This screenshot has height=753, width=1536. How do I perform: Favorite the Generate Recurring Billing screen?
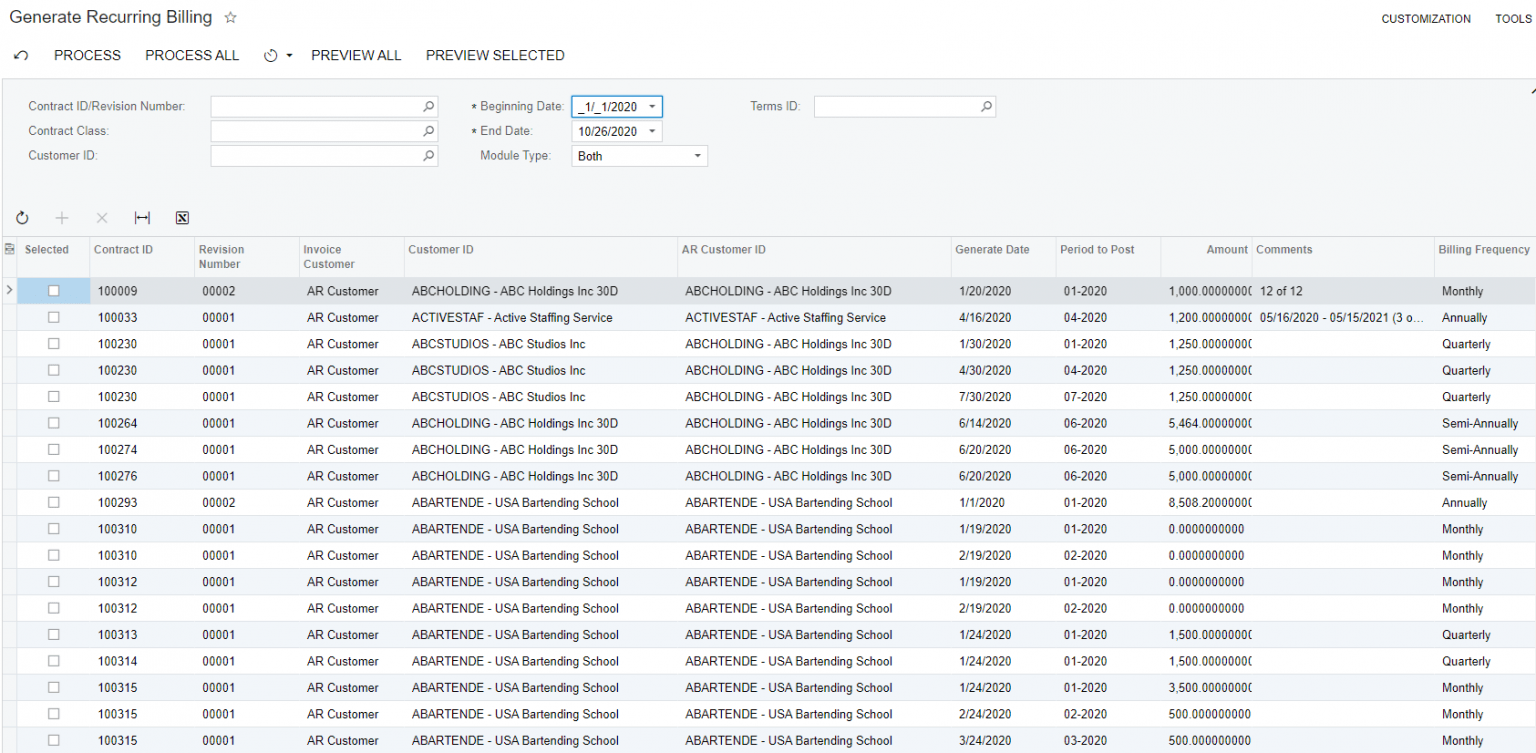[x=230, y=17]
